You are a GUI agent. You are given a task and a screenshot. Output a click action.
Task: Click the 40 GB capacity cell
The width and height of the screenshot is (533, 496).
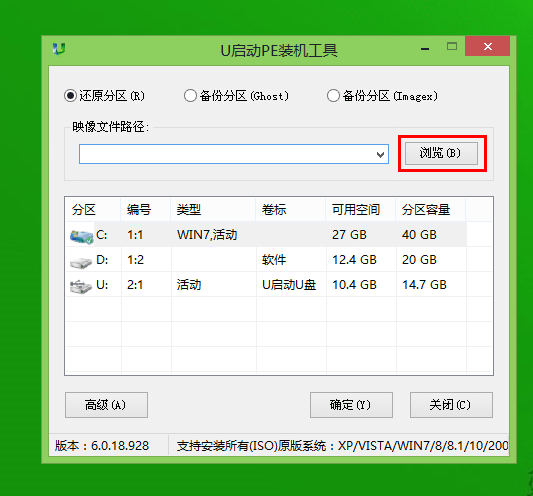419,235
